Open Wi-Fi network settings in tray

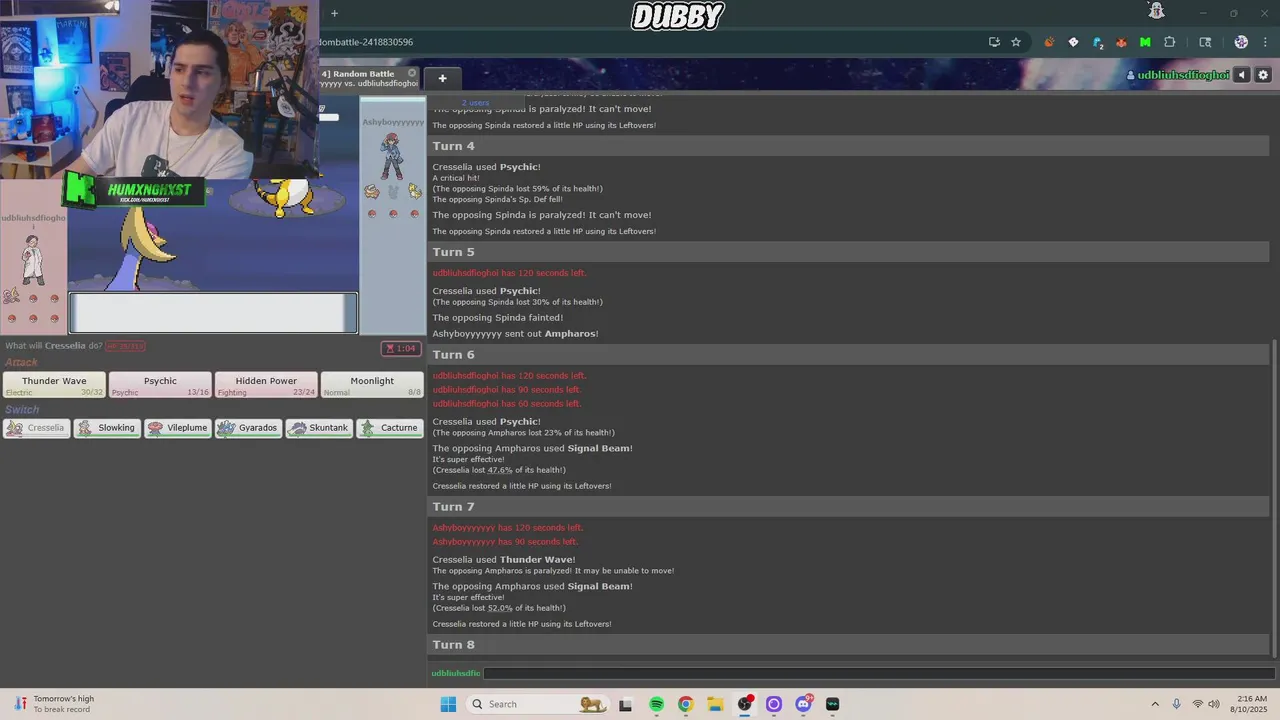(1197, 704)
